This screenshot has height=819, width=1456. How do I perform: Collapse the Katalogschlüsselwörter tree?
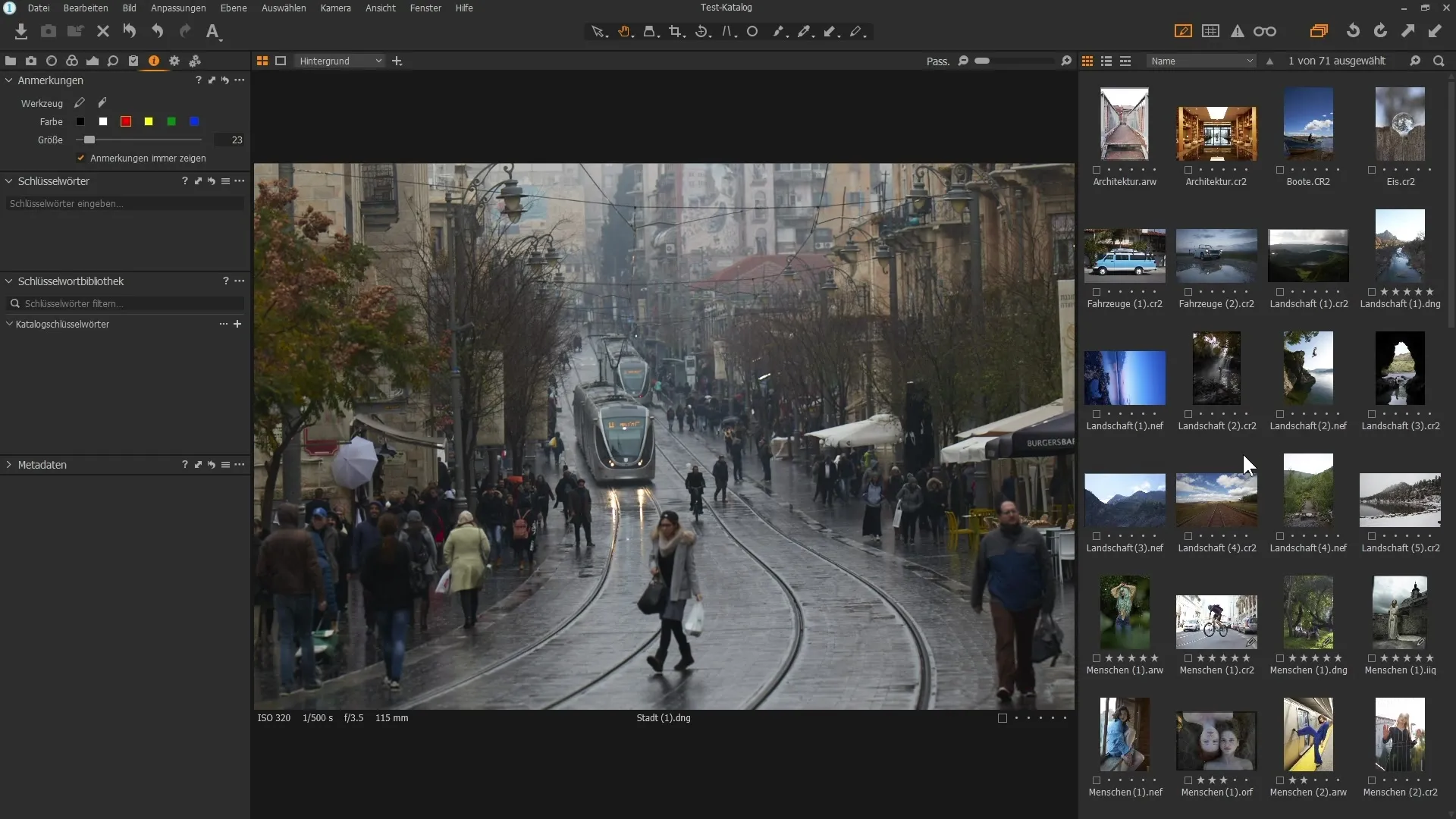pyautogui.click(x=9, y=324)
